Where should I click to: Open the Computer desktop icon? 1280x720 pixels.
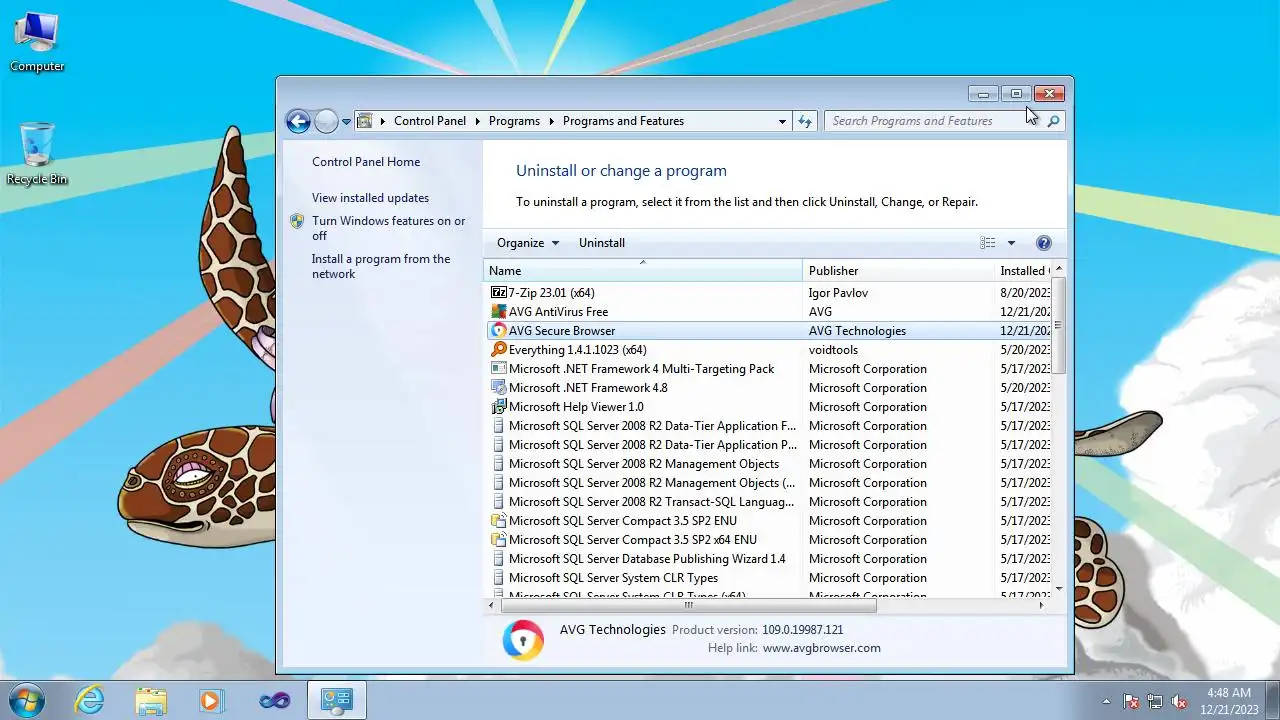click(37, 42)
